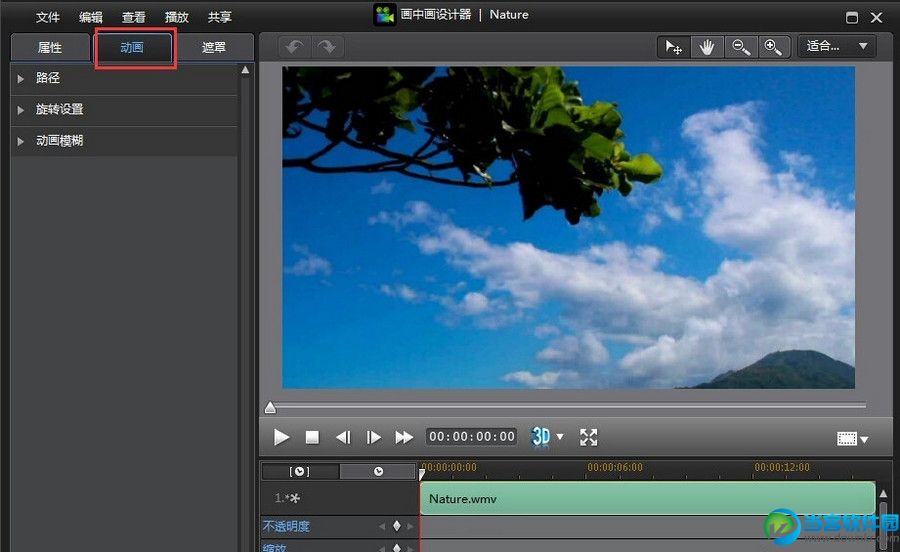
Task: Add opacity keyframe with diamond button
Action: [396, 526]
